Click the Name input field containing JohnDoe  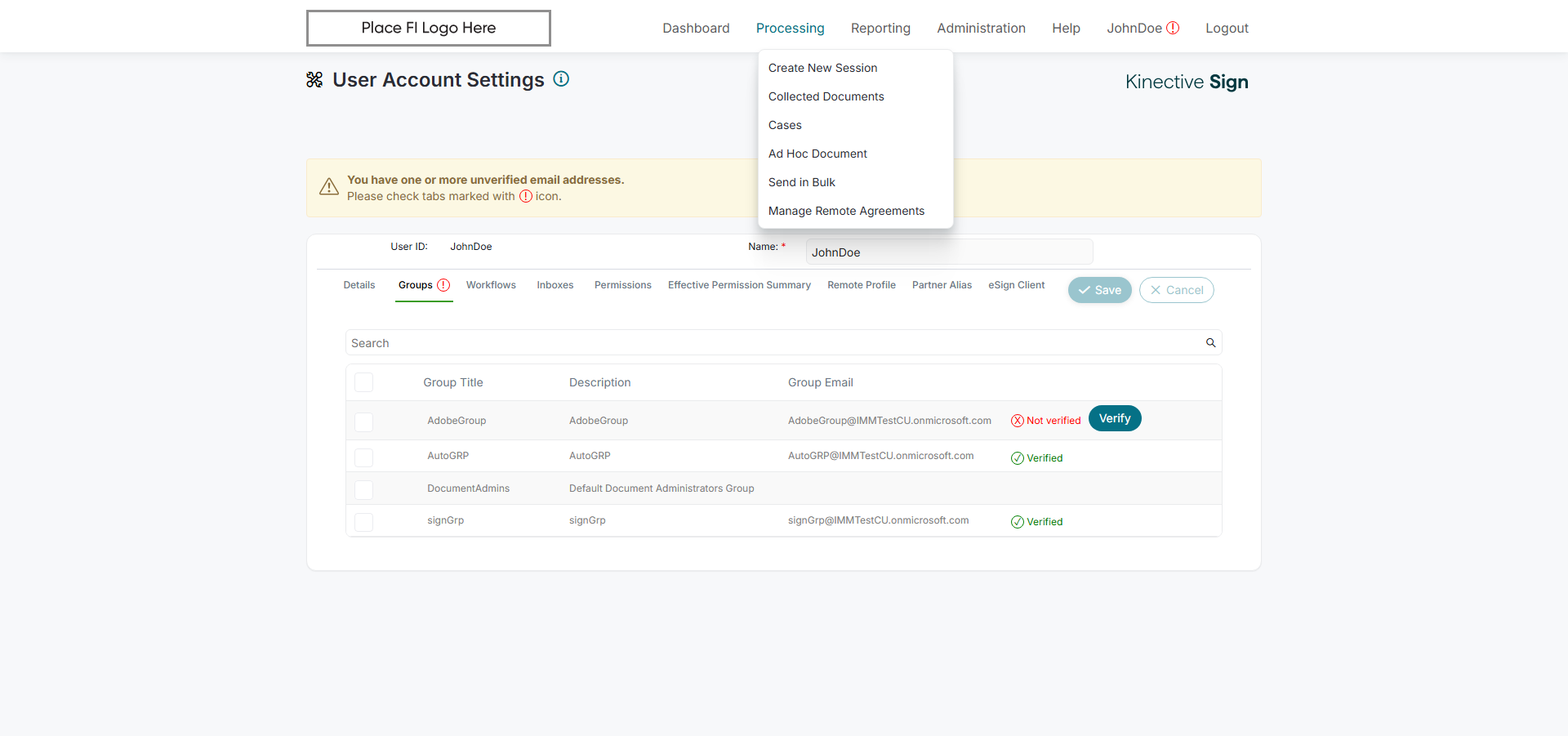coord(949,252)
